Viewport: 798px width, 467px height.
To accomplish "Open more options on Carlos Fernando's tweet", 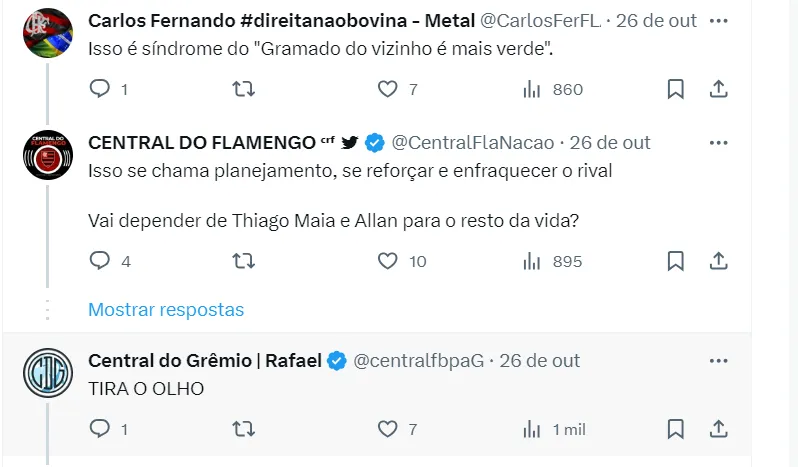I will (718, 20).
